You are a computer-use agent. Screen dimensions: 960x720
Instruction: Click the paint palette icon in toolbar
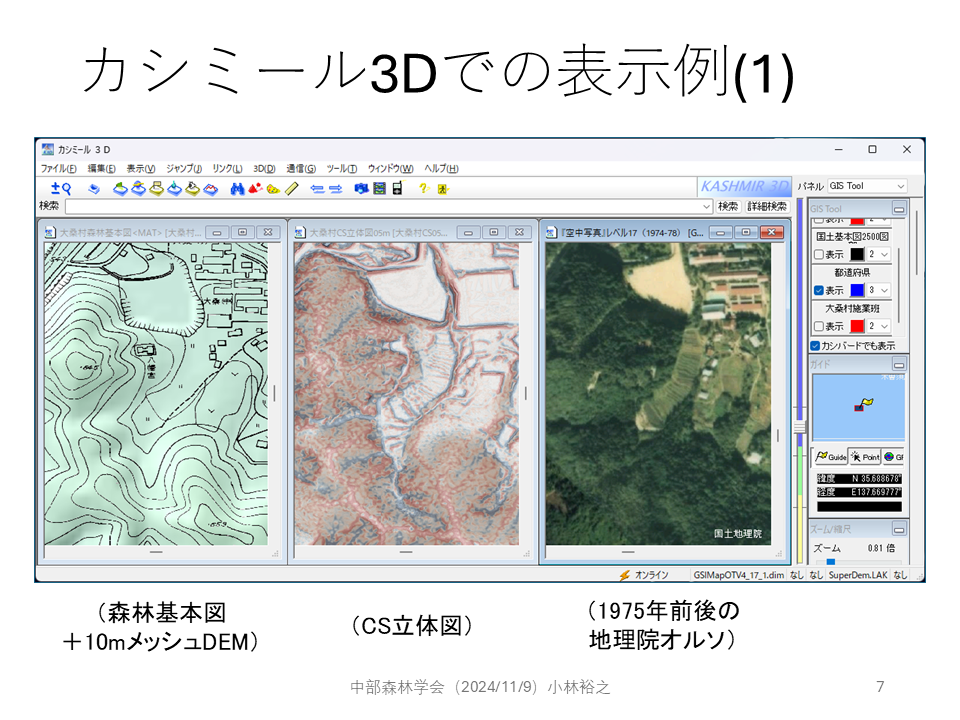click(x=273, y=189)
